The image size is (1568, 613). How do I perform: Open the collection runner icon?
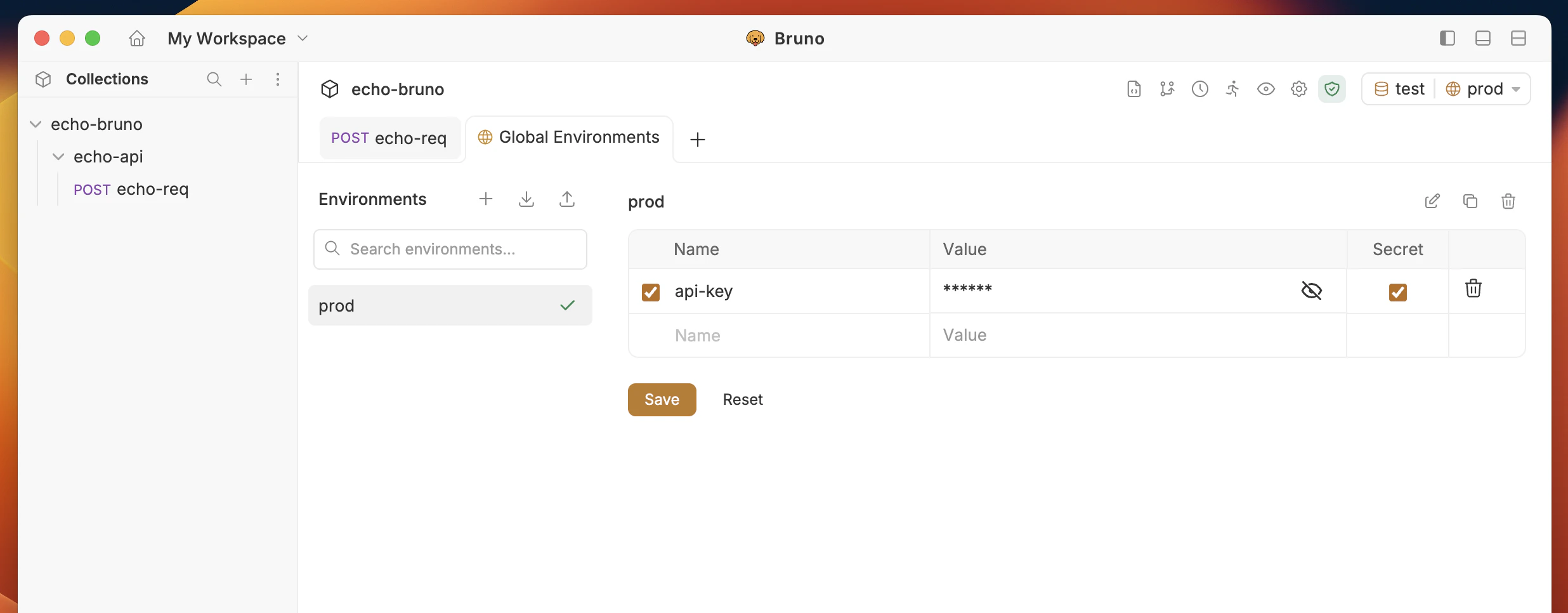pos(1232,89)
